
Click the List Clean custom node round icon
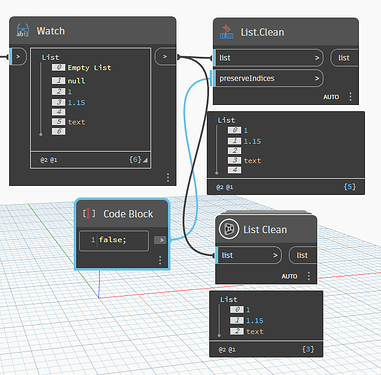click(229, 229)
